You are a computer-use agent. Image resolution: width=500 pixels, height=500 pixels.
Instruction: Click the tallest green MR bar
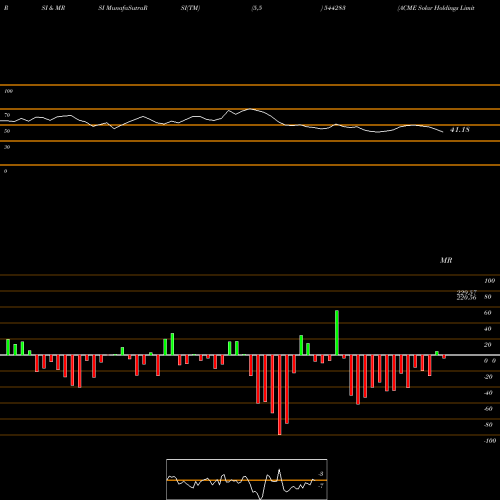click(x=337, y=333)
